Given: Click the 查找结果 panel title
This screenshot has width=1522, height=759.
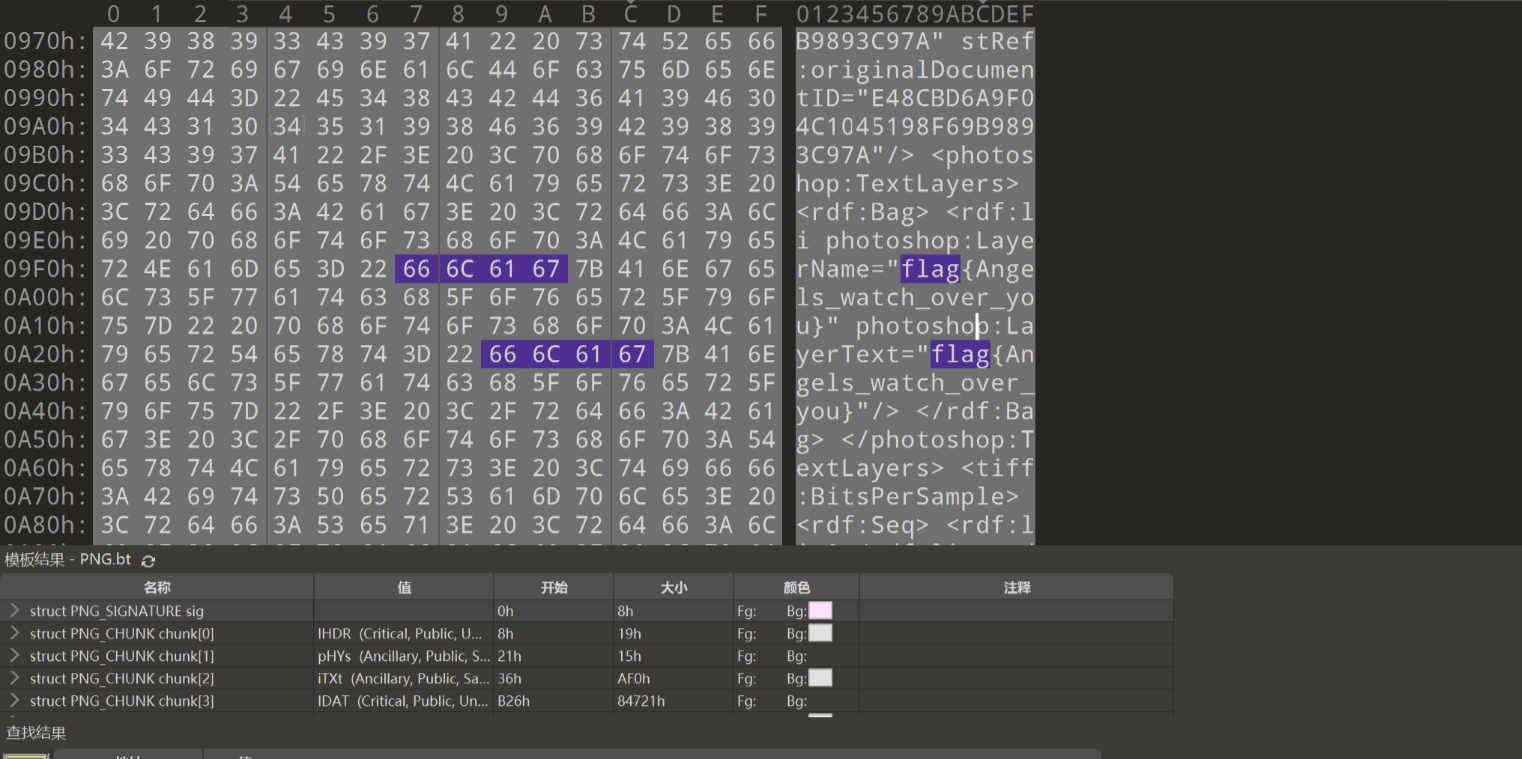Looking at the screenshot, I should pyautogui.click(x=36, y=733).
